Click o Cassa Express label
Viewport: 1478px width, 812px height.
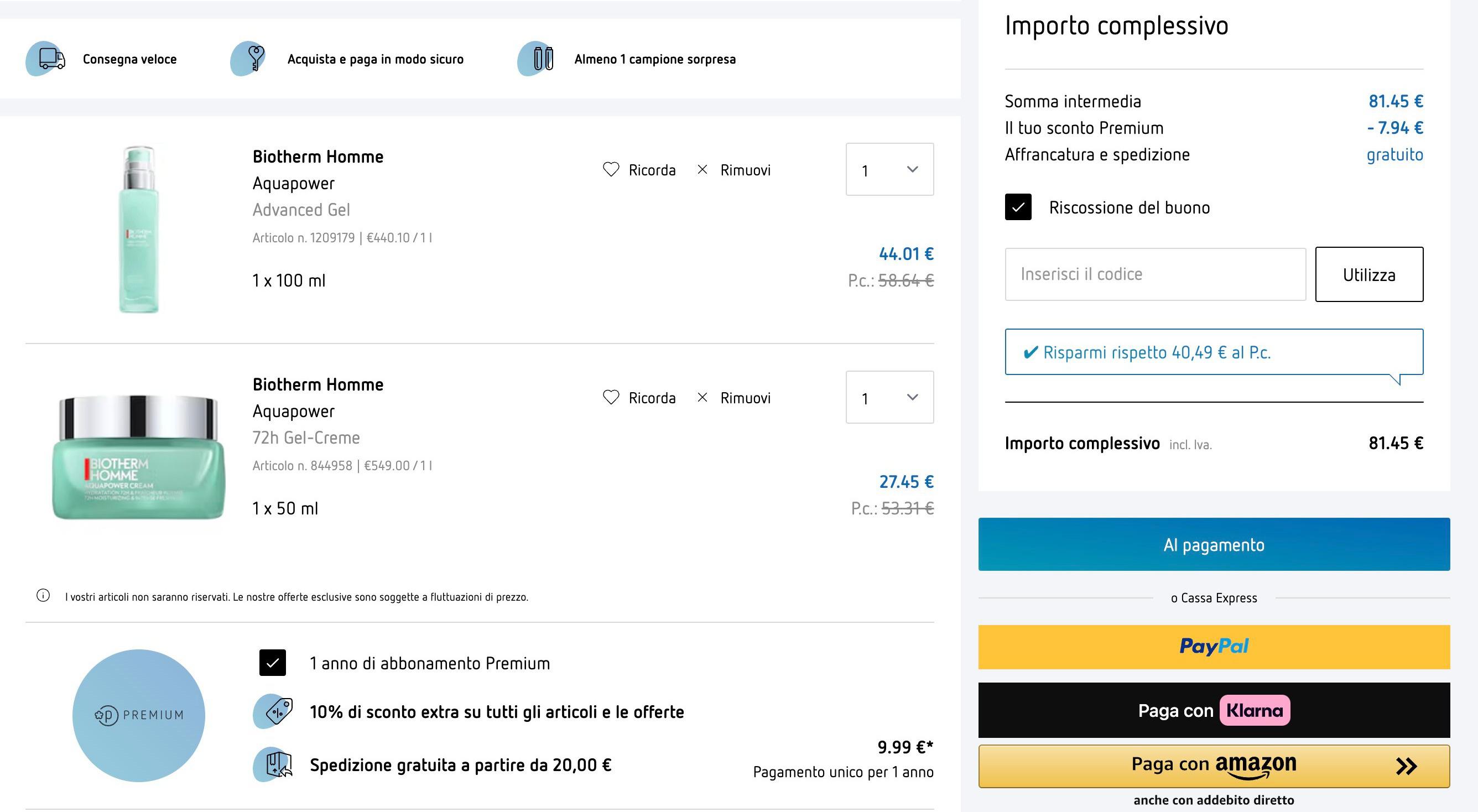[x=1214, y=597]
